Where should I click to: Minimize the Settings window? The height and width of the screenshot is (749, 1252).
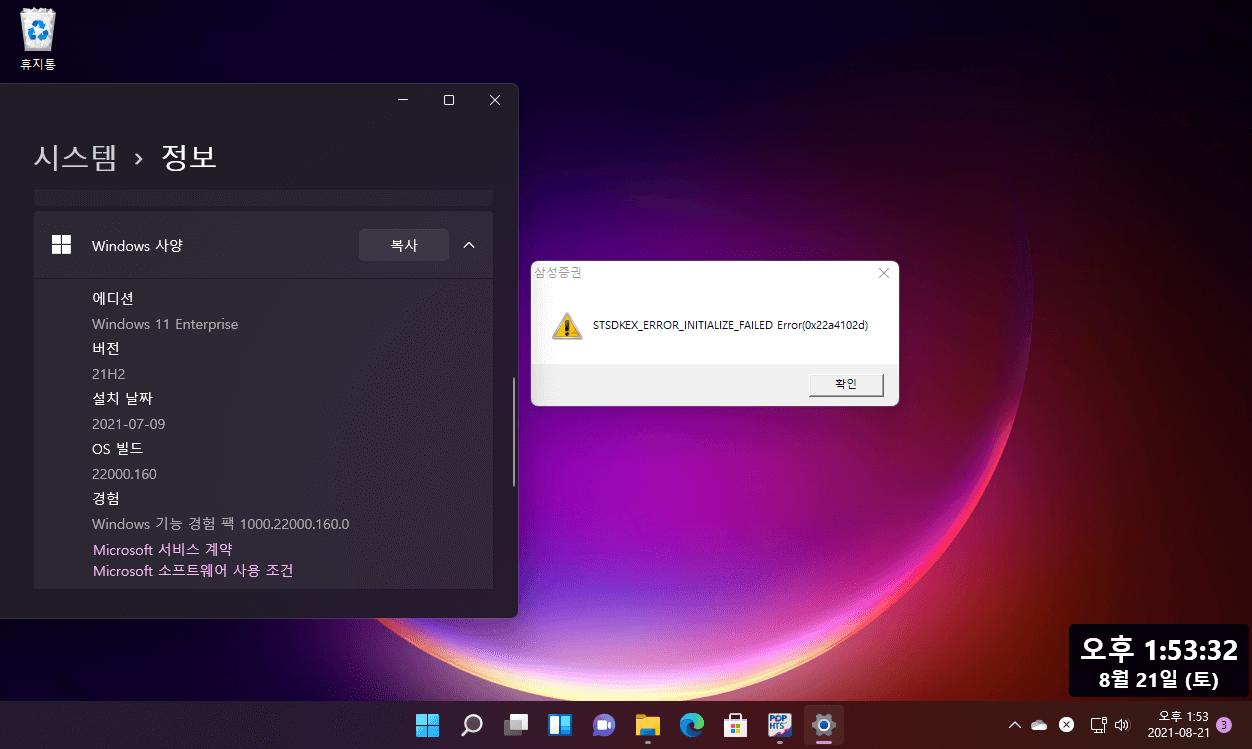click(x=403, y=100)
